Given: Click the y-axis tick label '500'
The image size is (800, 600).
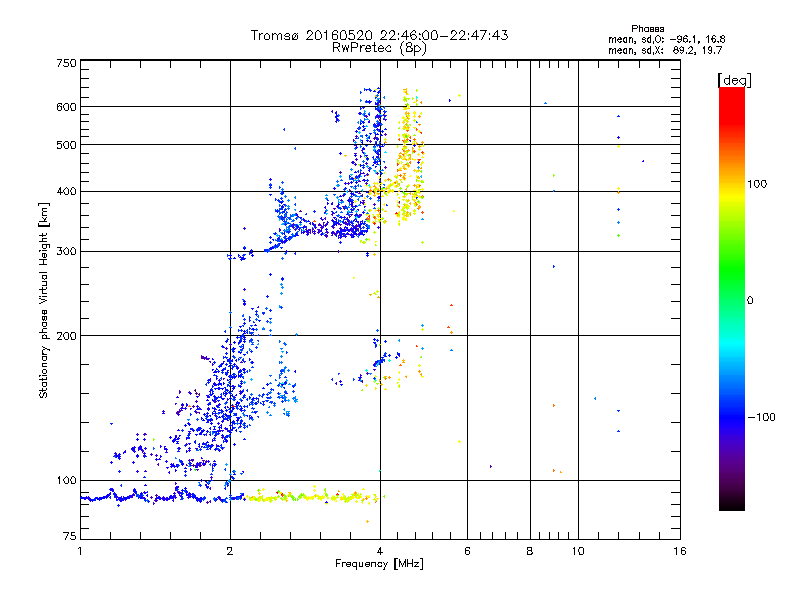Looking at the screenshot, I should [67, 145].
